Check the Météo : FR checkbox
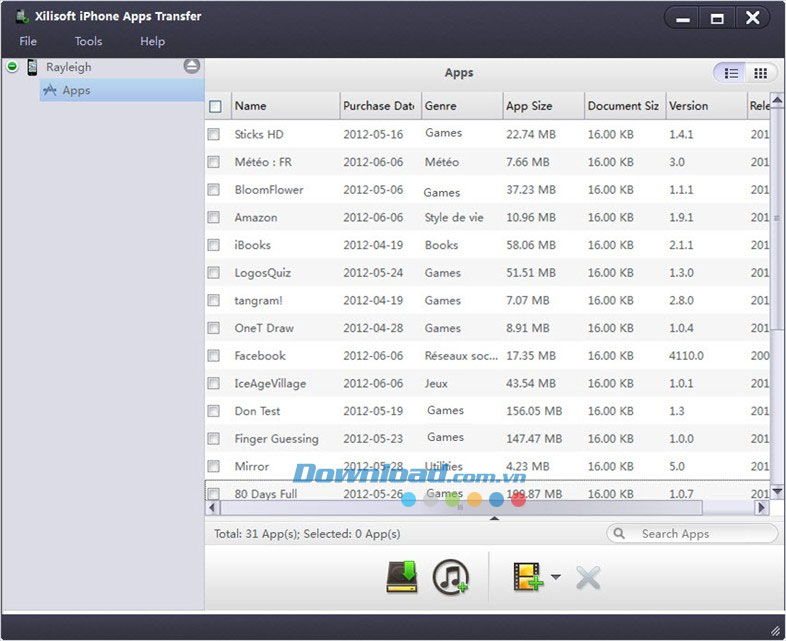786x641 pixels. pyautogui.click(x=214, y=161)
